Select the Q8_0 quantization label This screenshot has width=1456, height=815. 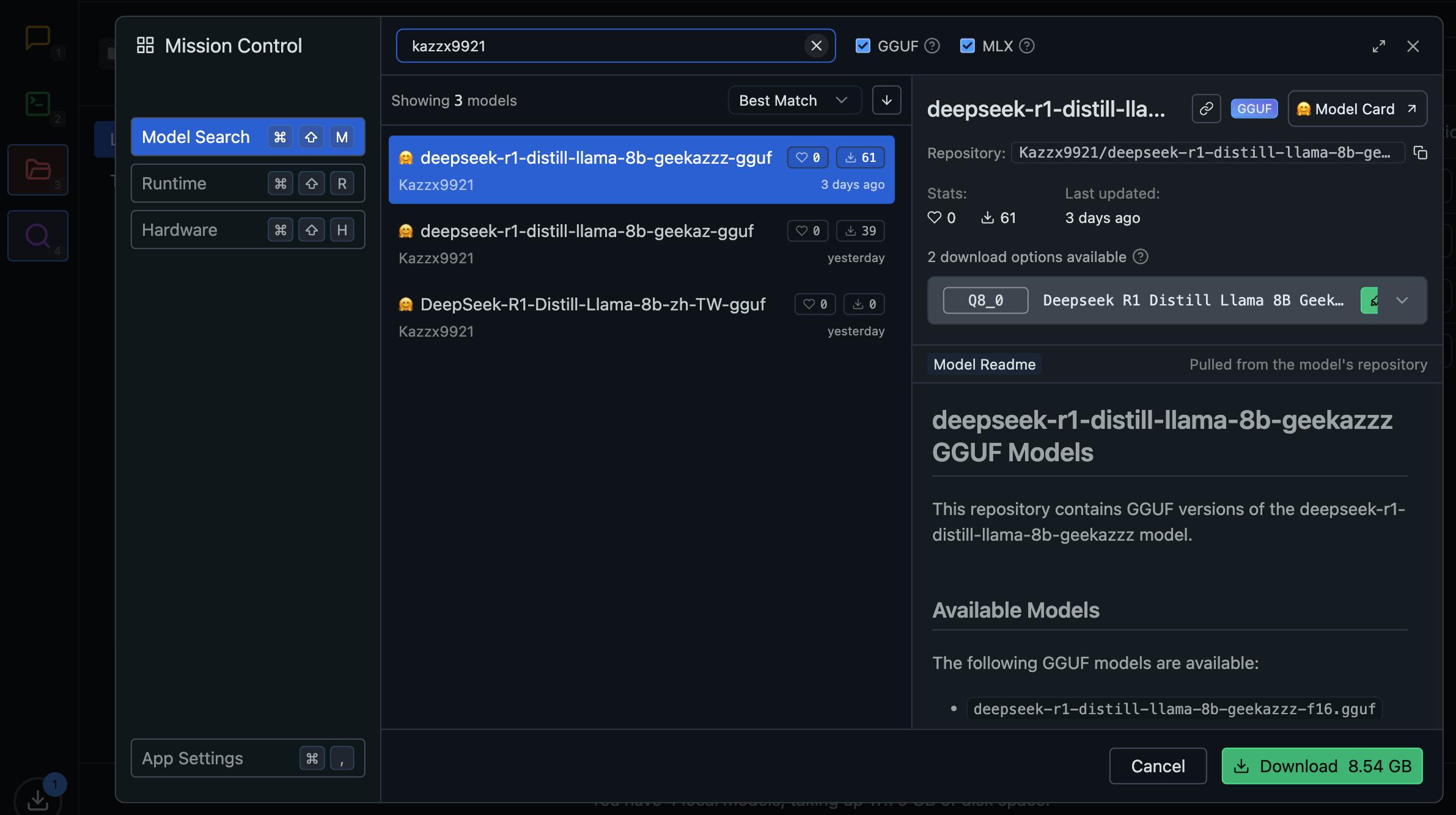tap(985, 301)
